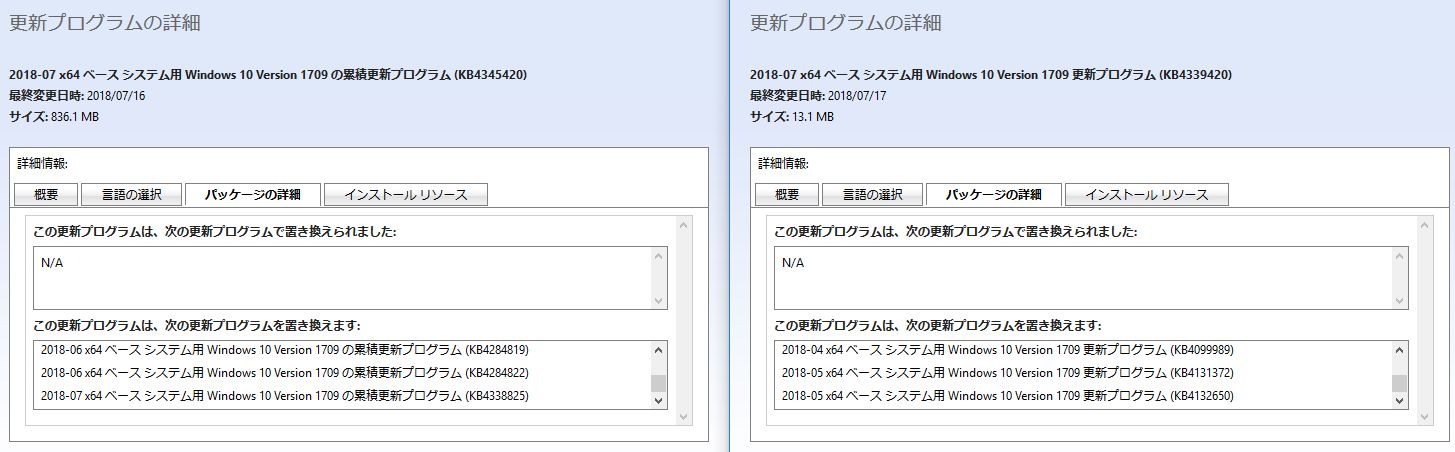Select KB4284819 entry in replaced updates list
Viewport: 1455px width, 452px height.
[x=285, y=351]
